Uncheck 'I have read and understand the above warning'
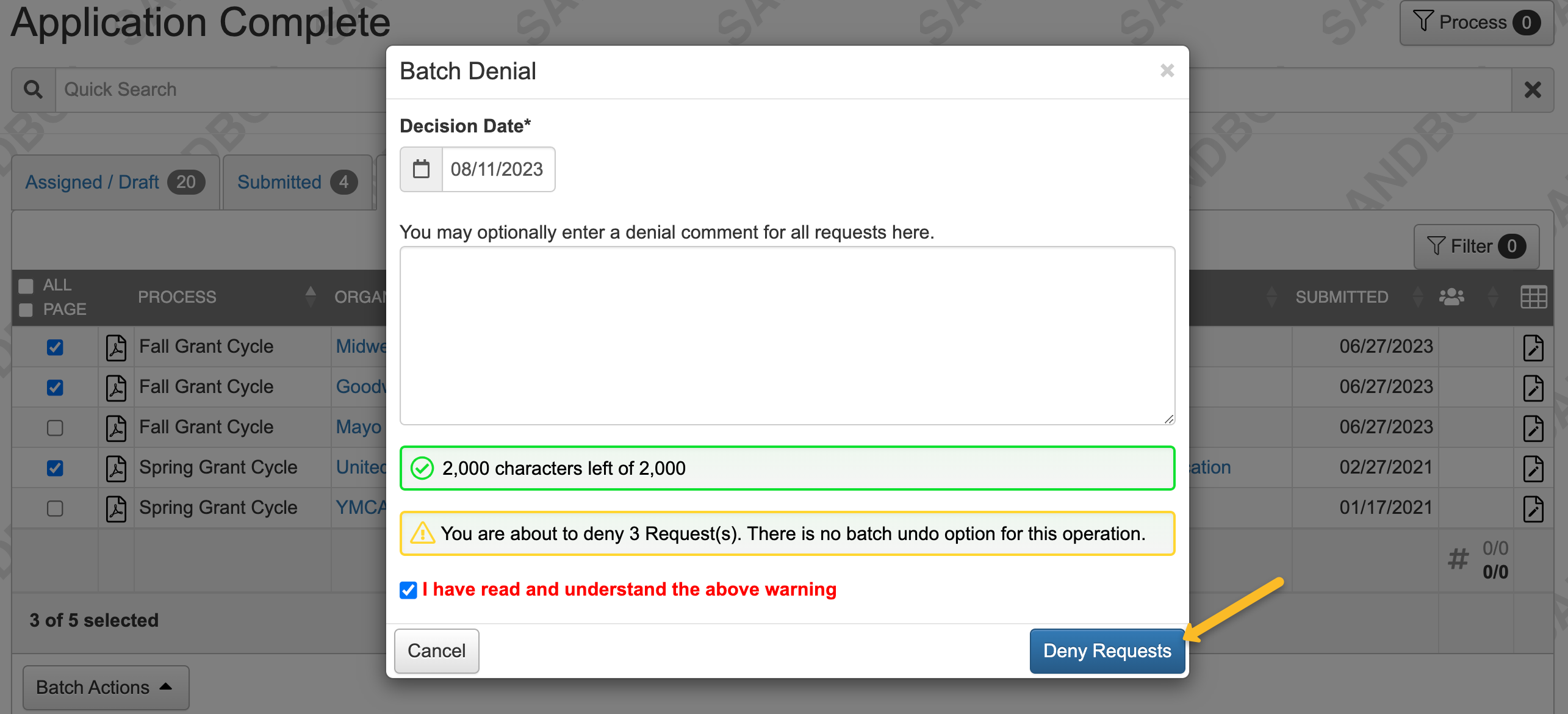Image resolution: width=1568 pixels, height=714 pixels. [x=408, y=589]
